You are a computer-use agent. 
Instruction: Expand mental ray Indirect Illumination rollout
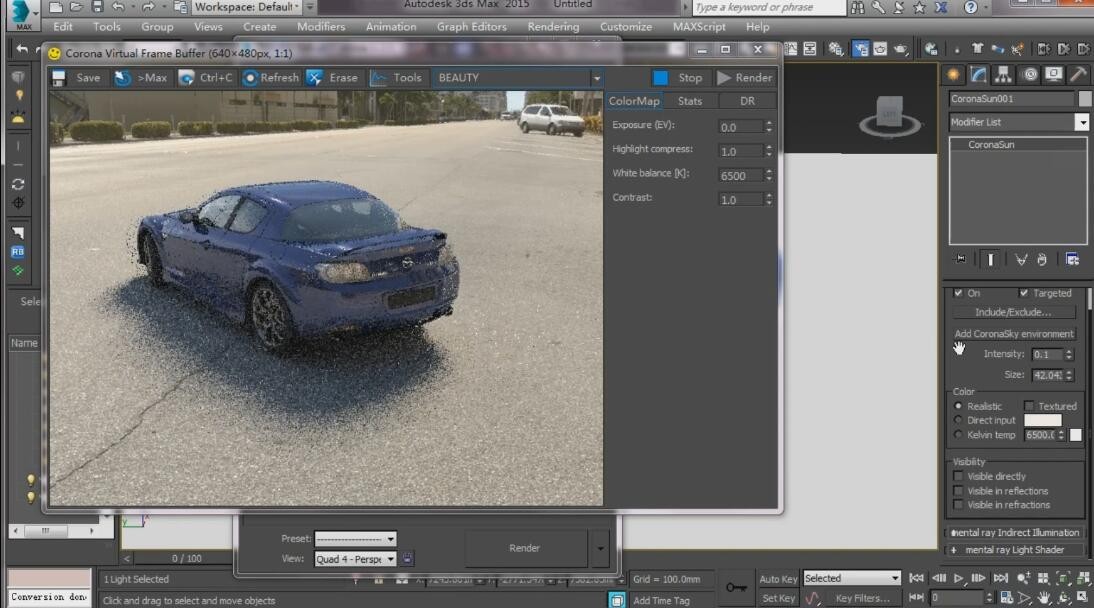1015,533
